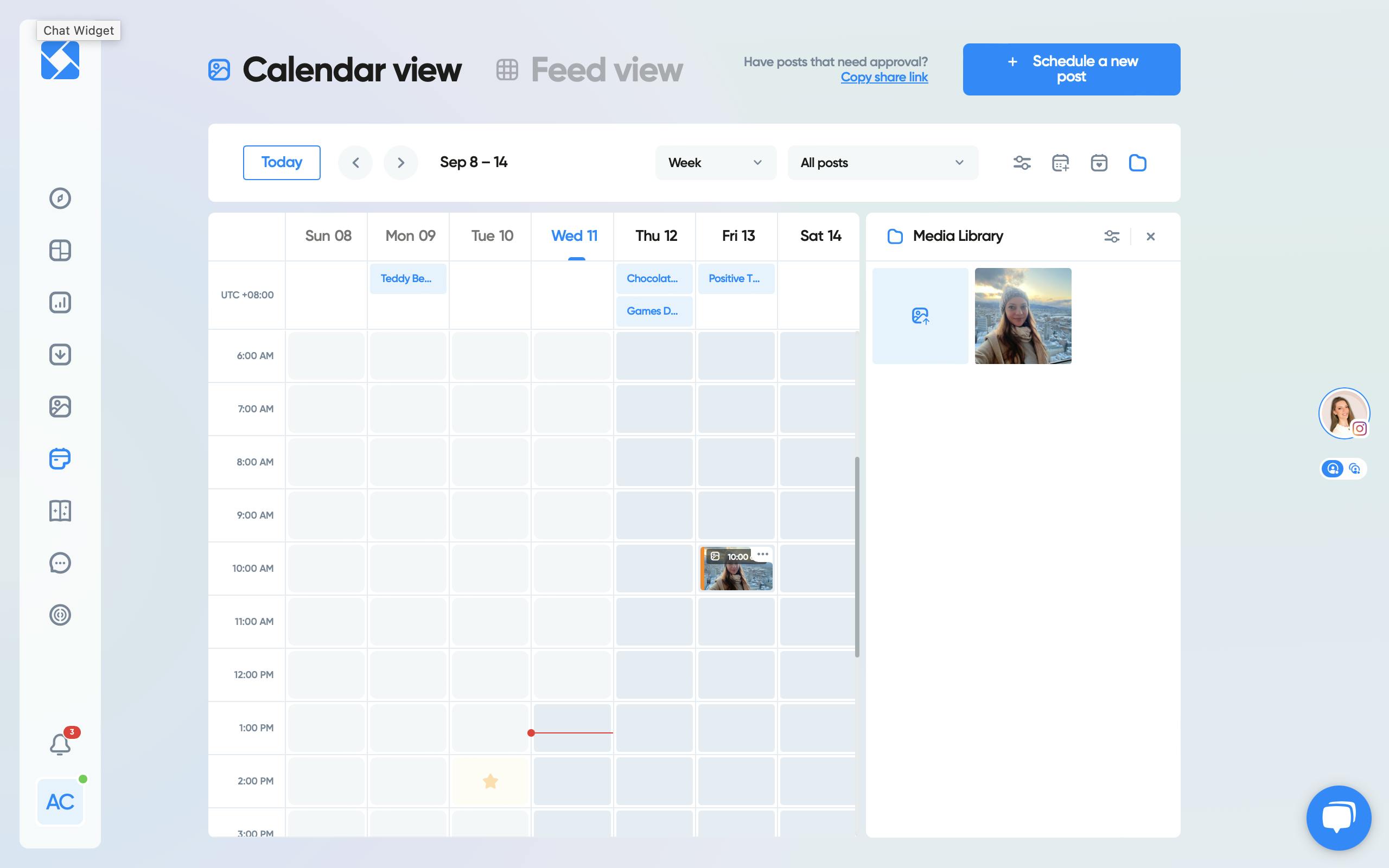Click the star icon on Tue 10
Screen dimensions: 1389x868
tap(490, 781)
